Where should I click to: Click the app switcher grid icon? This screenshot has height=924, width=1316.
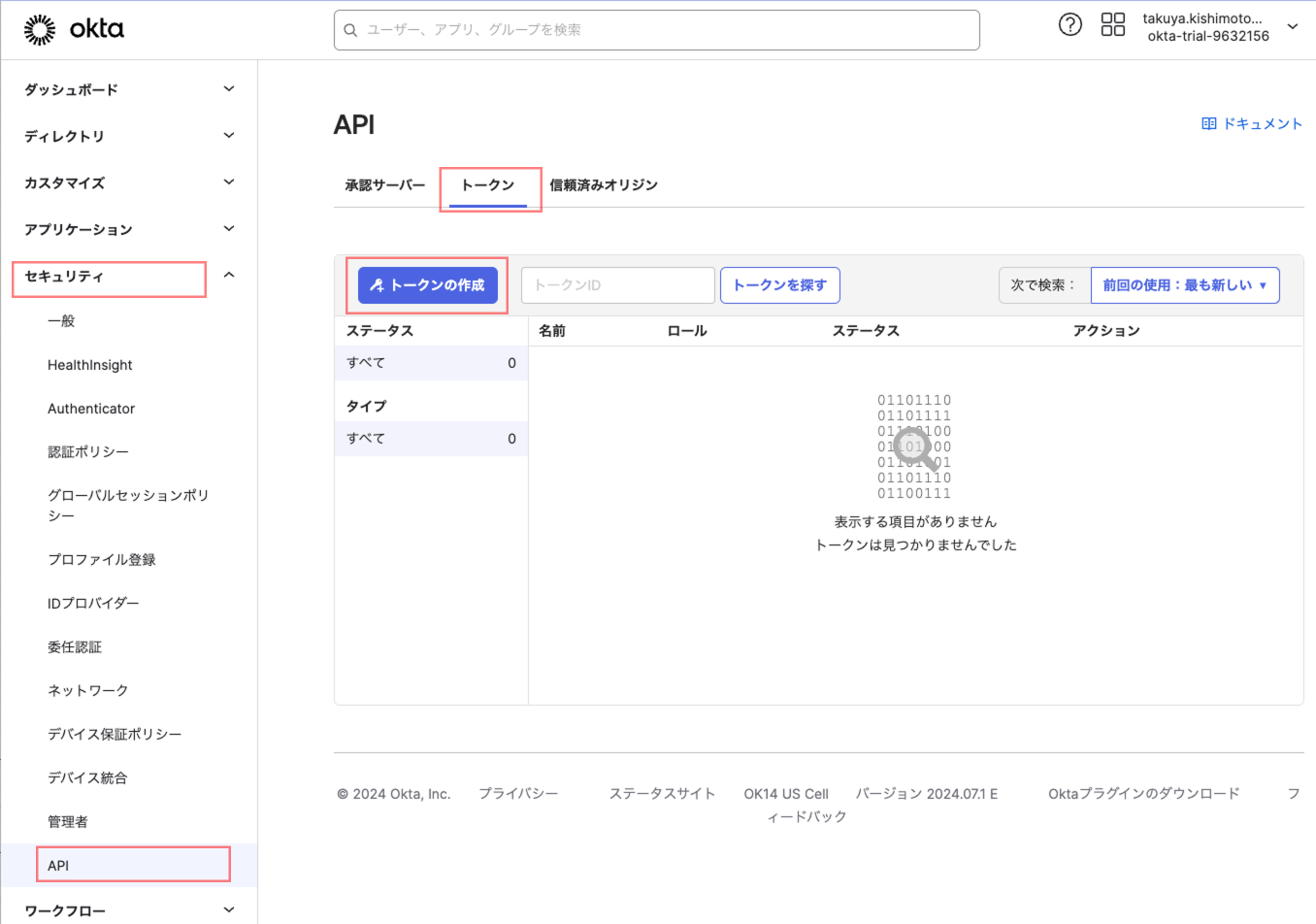[1112, 24]
